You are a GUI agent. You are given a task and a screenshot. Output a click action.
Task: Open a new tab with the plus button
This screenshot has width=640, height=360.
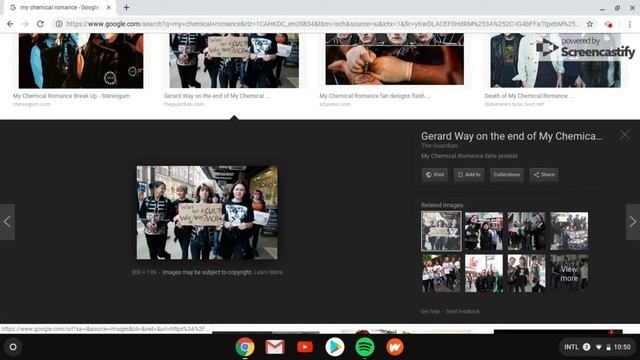[127, 7]
